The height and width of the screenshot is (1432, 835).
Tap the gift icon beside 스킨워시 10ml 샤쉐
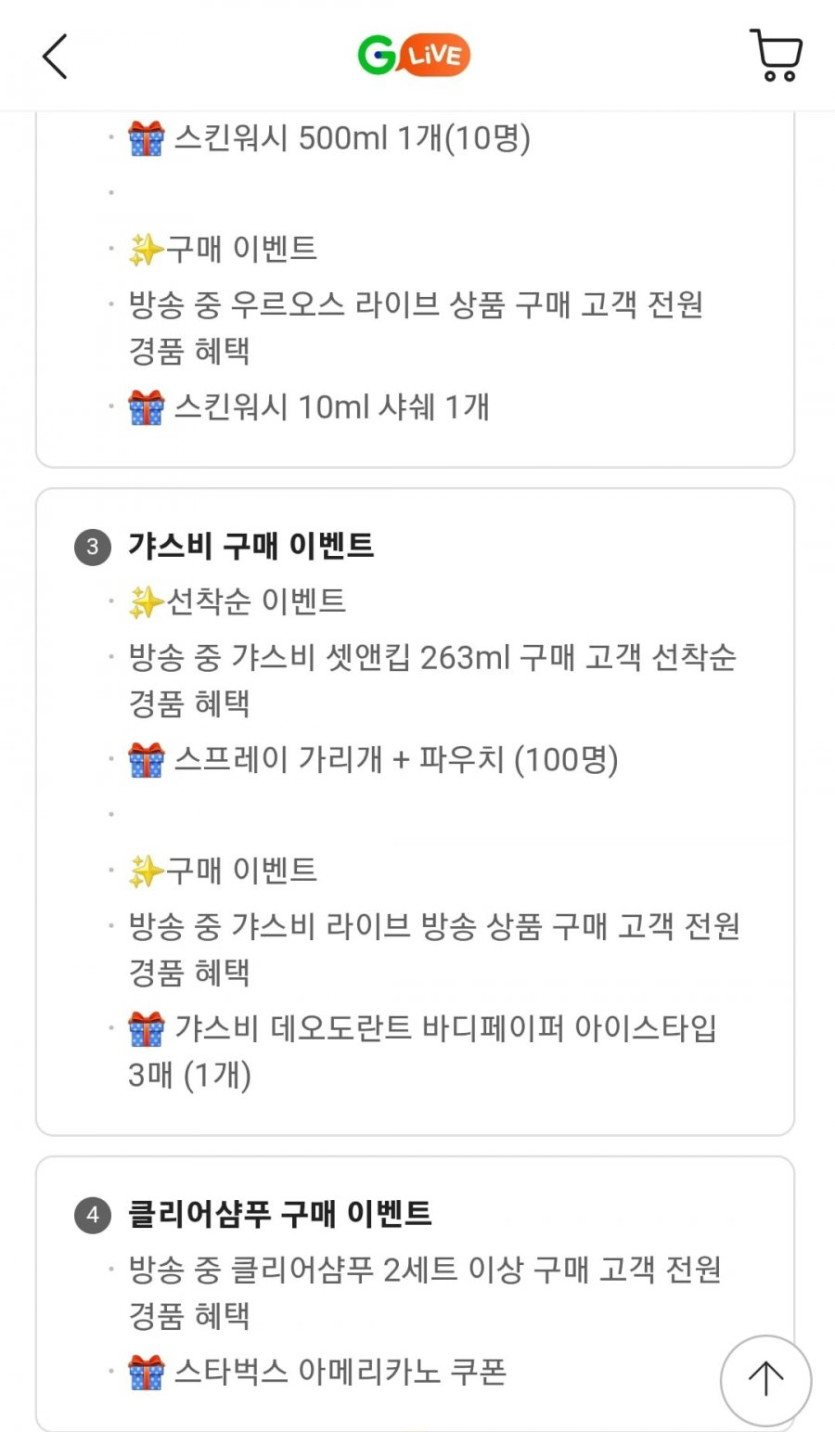146,407
